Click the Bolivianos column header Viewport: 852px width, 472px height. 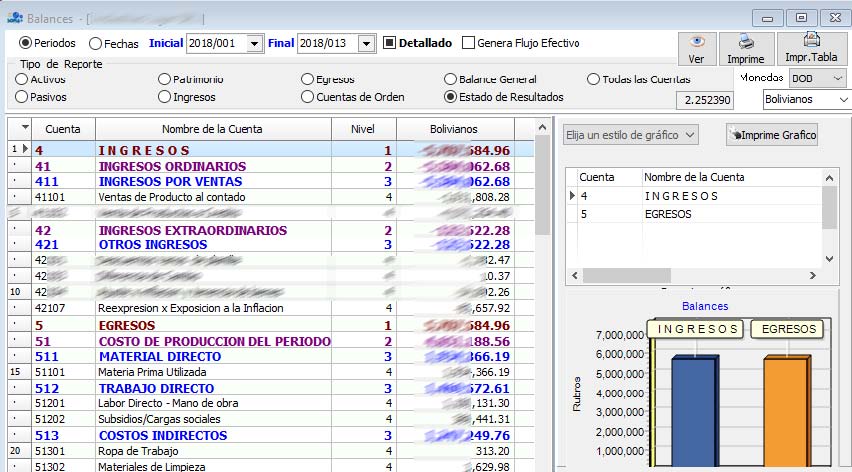(454, 129)
